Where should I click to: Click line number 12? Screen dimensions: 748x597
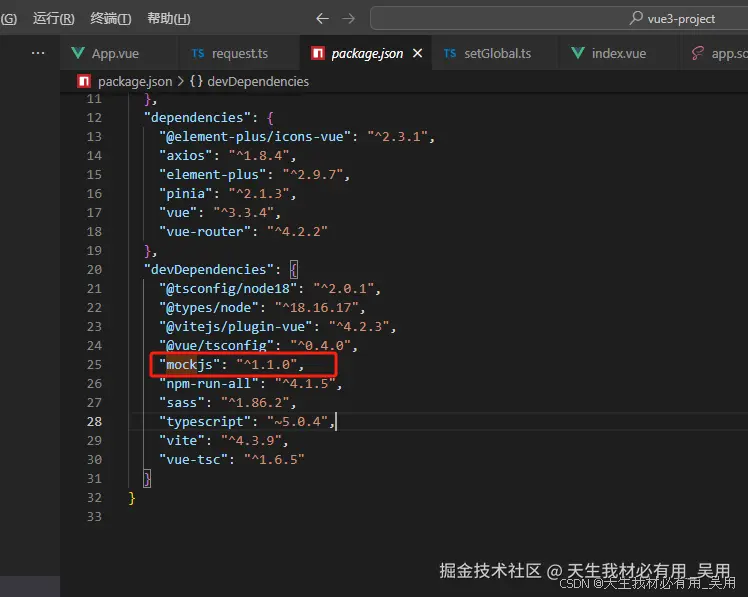coord(94,118)
